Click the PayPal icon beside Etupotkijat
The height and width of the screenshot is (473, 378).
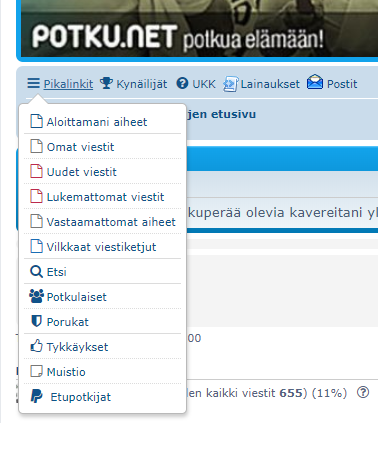[x=36, y=396]
